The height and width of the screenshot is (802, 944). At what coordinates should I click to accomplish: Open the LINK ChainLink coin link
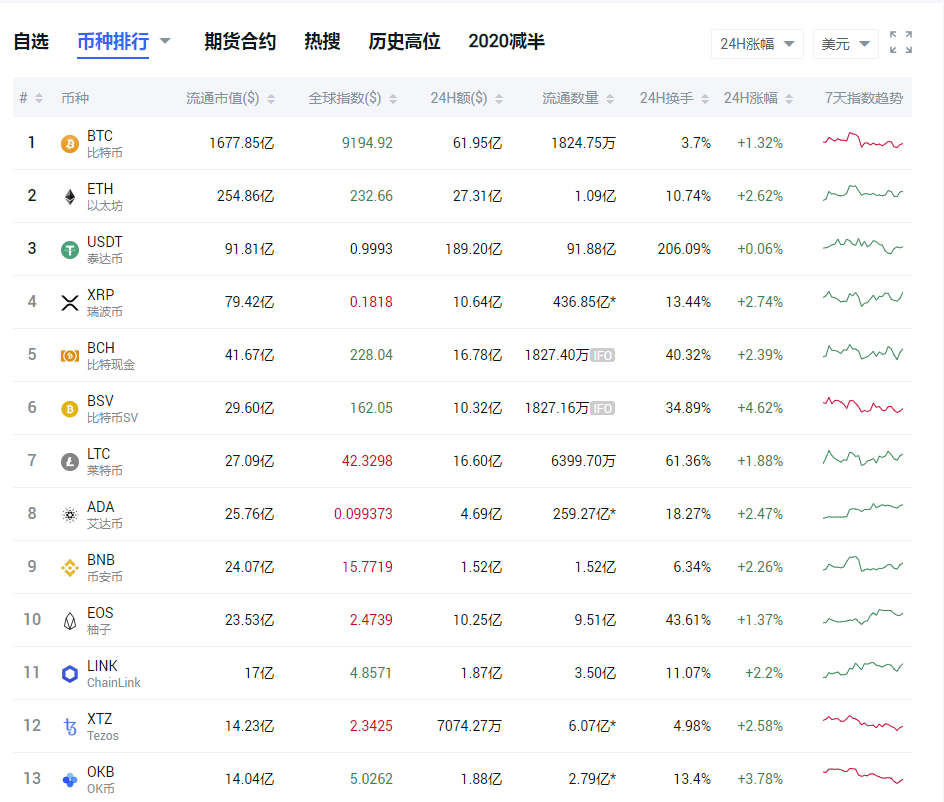point(113,674)
